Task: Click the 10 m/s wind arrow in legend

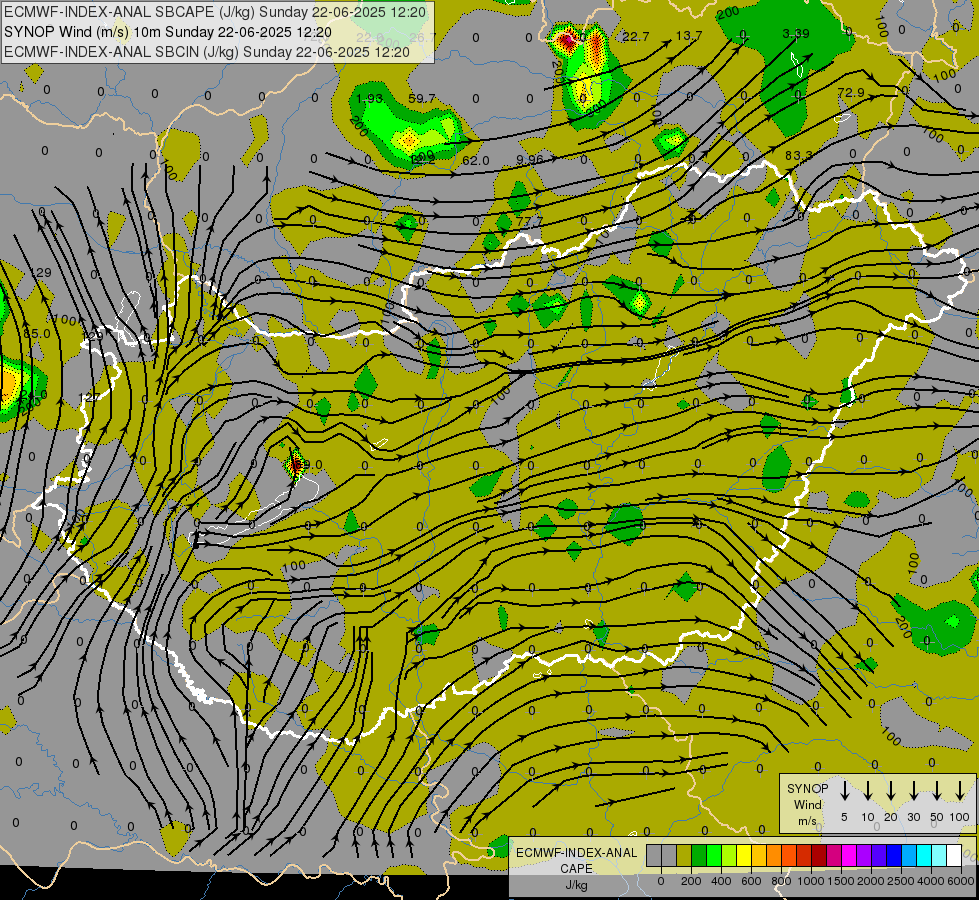Action: 868,791
